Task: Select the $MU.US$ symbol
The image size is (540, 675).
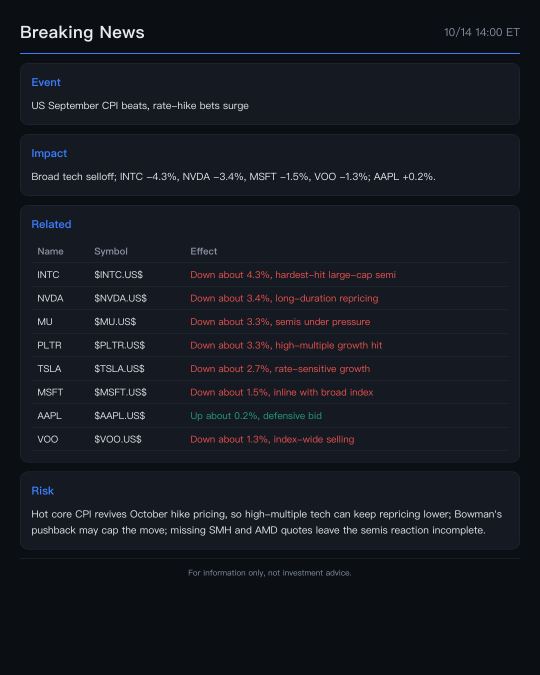Action: (115, 322)
